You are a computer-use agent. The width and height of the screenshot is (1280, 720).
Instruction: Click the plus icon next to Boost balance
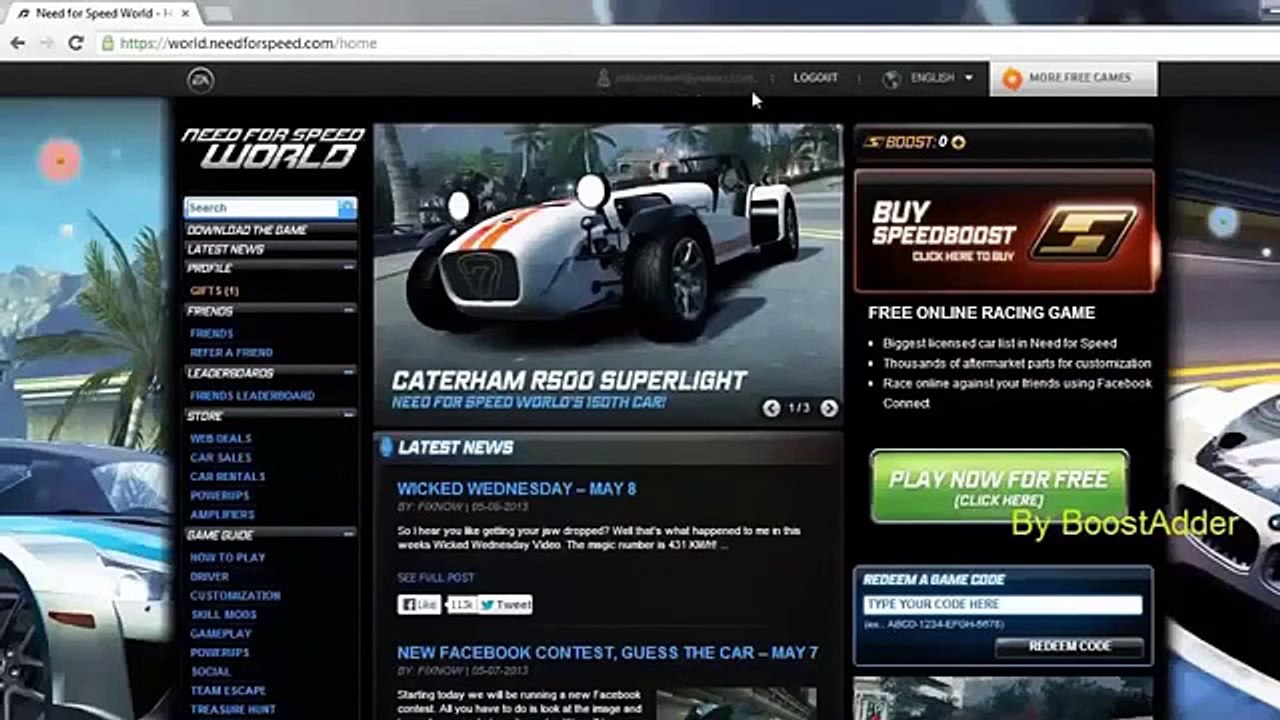click(x=958, y=143)
